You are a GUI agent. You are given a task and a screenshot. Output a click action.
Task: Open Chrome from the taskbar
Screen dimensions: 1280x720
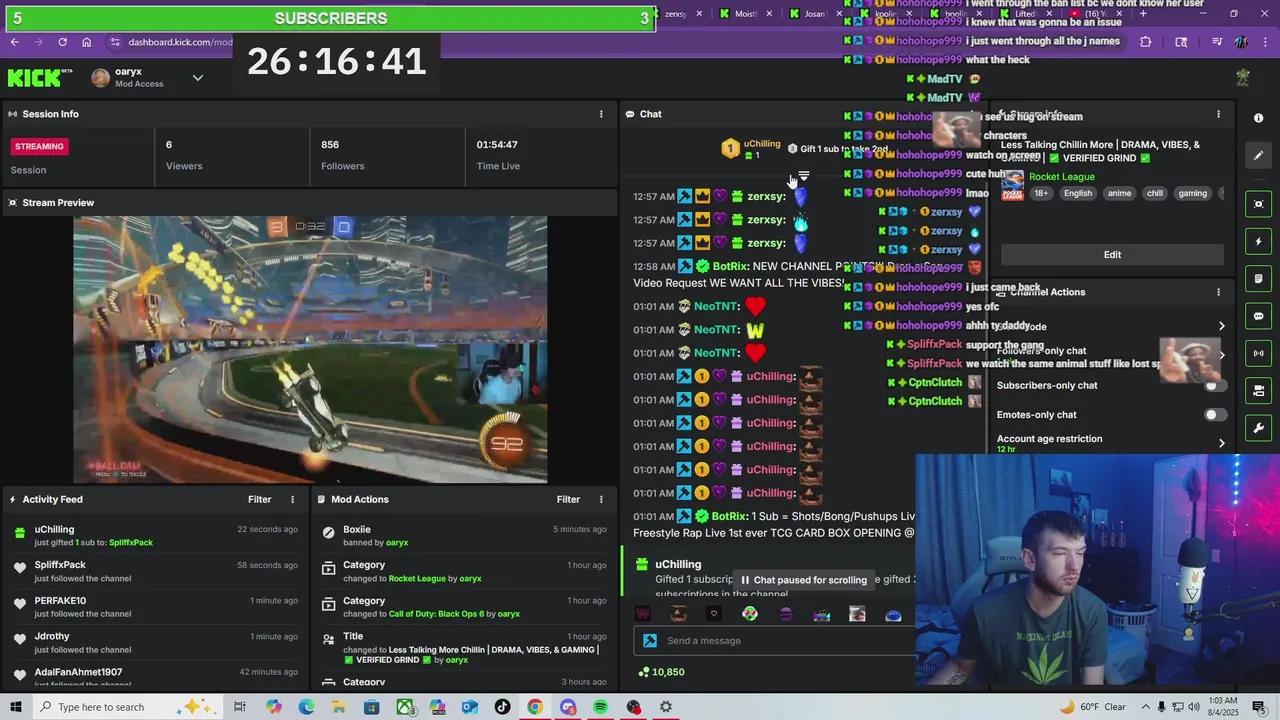point(535,707)
